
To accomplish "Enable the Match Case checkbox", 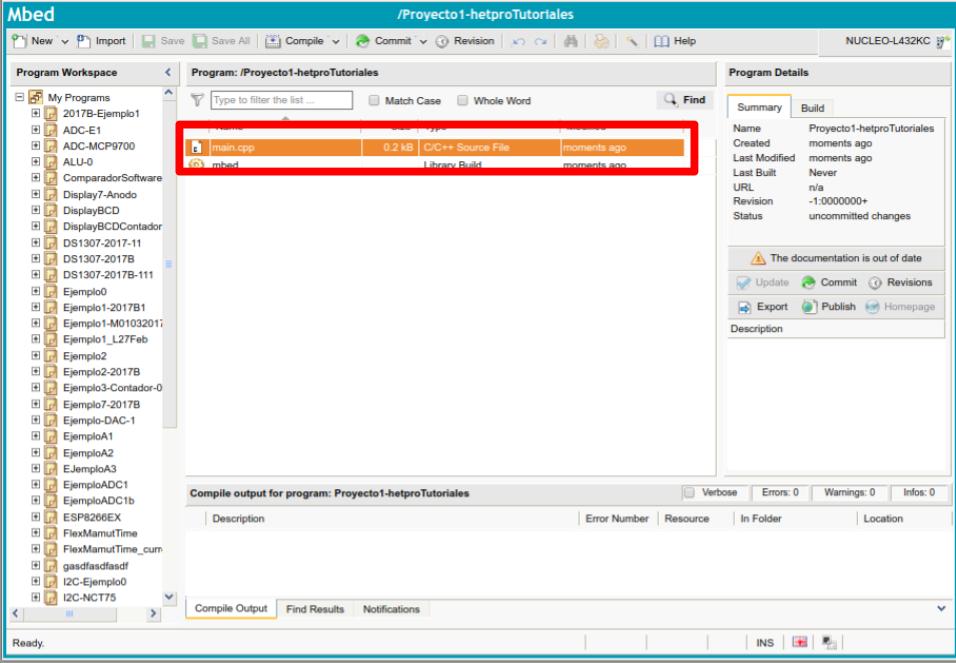I will pyautogui.click(x=374, y=100).
